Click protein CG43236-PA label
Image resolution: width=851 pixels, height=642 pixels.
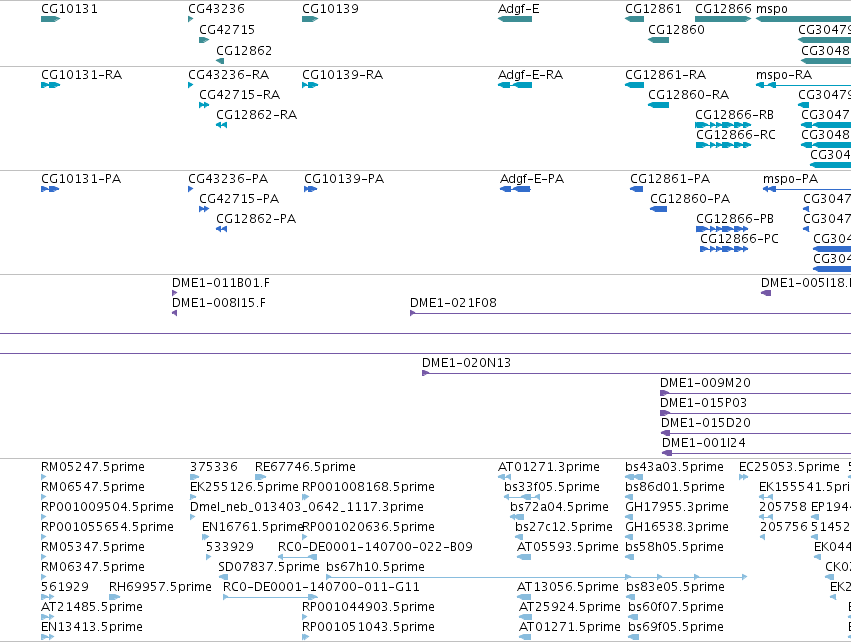(228, 179)
